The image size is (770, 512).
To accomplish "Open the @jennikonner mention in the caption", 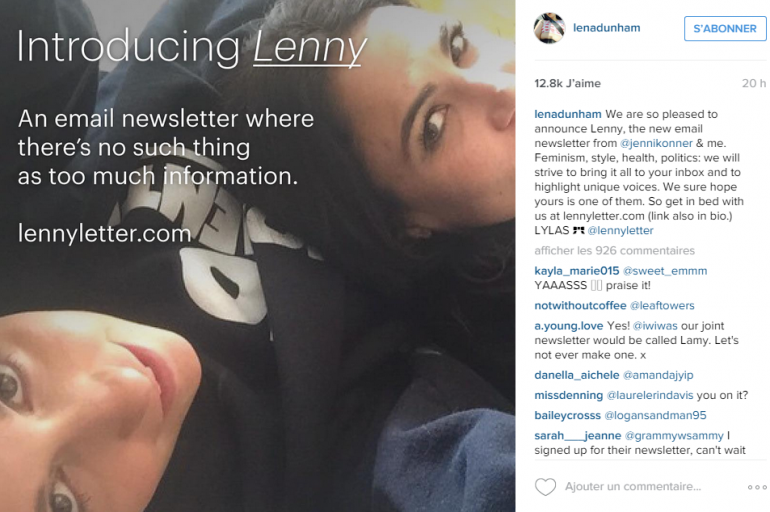I will [x=656, y=143].
